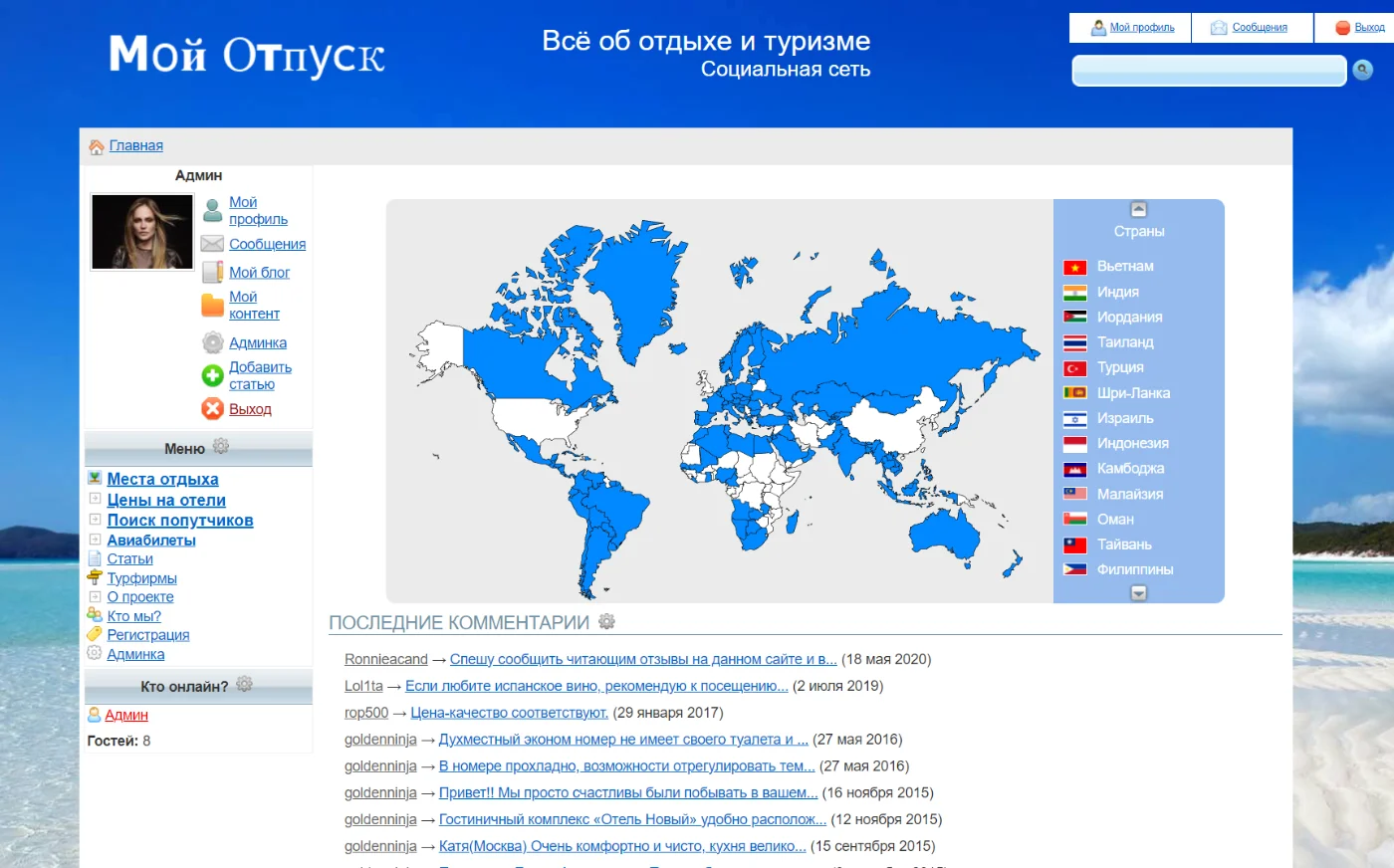Click the Vietnam flag icon
This screenshot has width=1394, height=868.
[x=1074, y=267]
